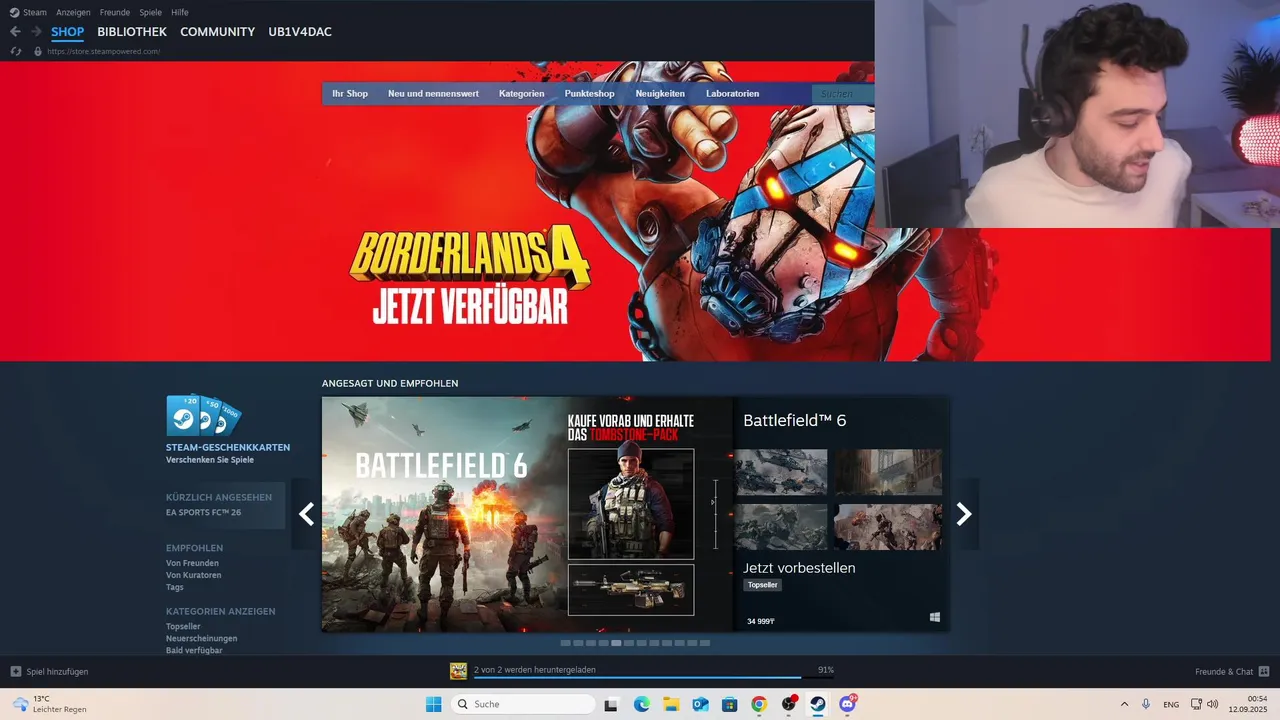
Task: Open Outlook from the taskbar
Action: tap(700, 705)
